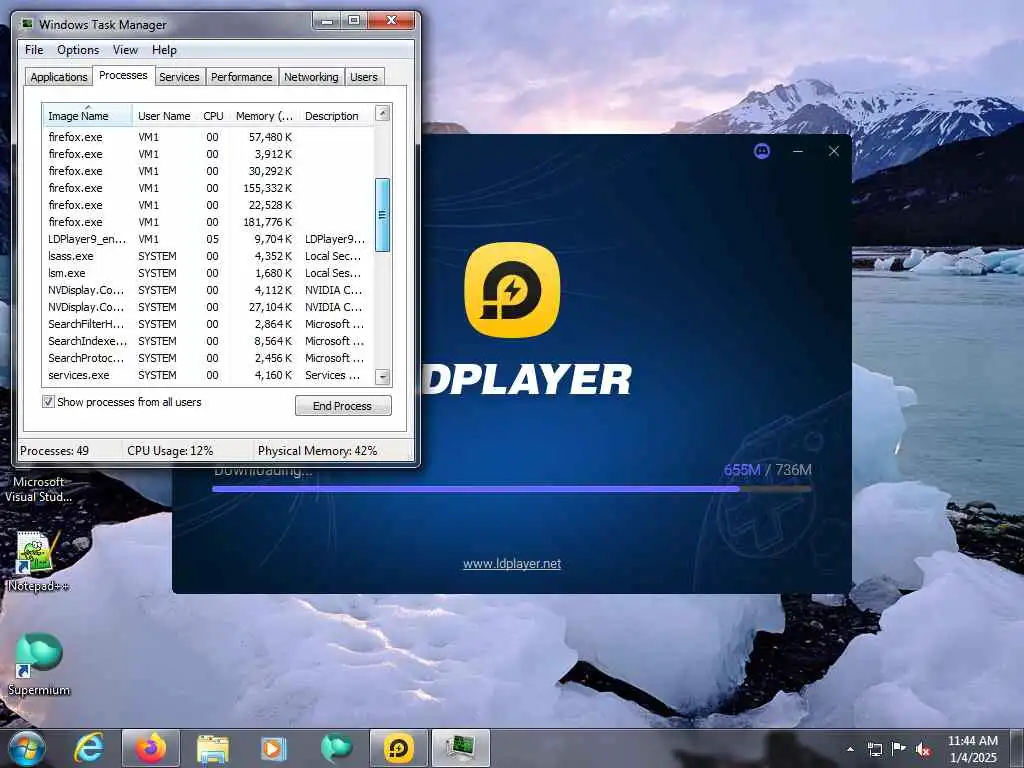Open www.ldplayer.net link
This screenshot has height=768, width=1024.
tap(512, 564)
